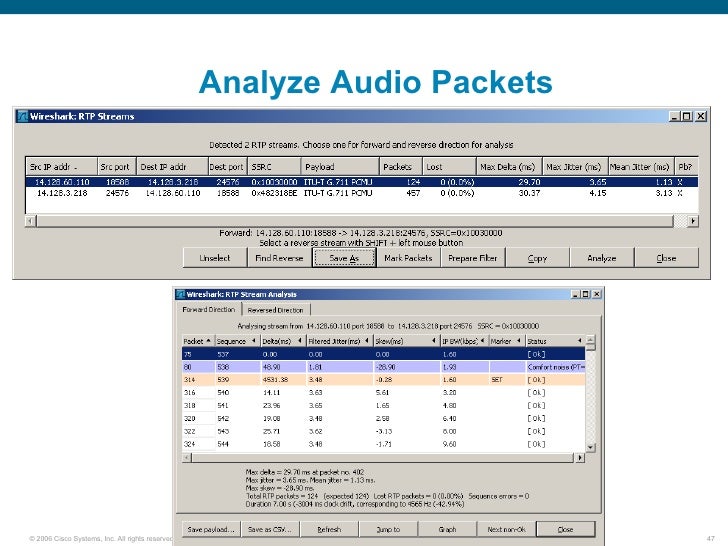The width and height of the screenshot is (728, 546).
Task: Switch to the Reversed Direction tab
Action: (x=275, y=310)
